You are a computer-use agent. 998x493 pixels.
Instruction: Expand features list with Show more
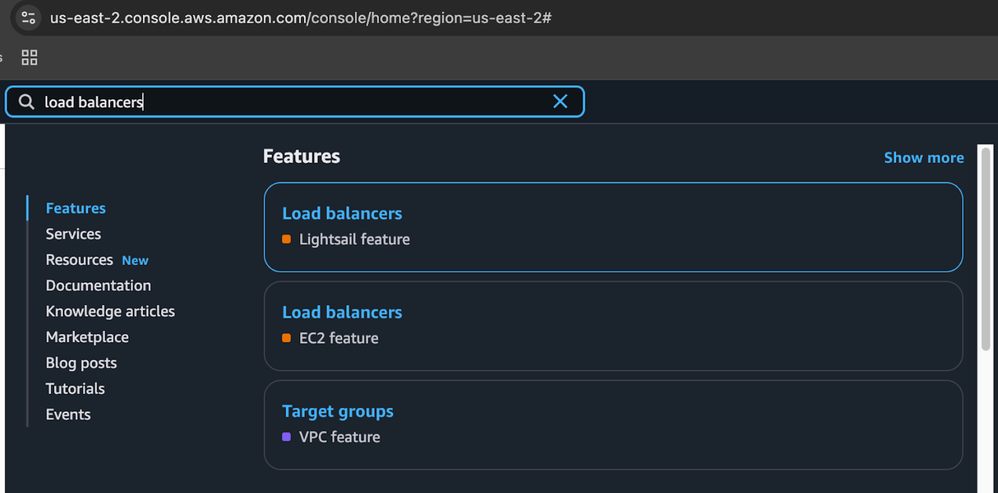point(923,158)
